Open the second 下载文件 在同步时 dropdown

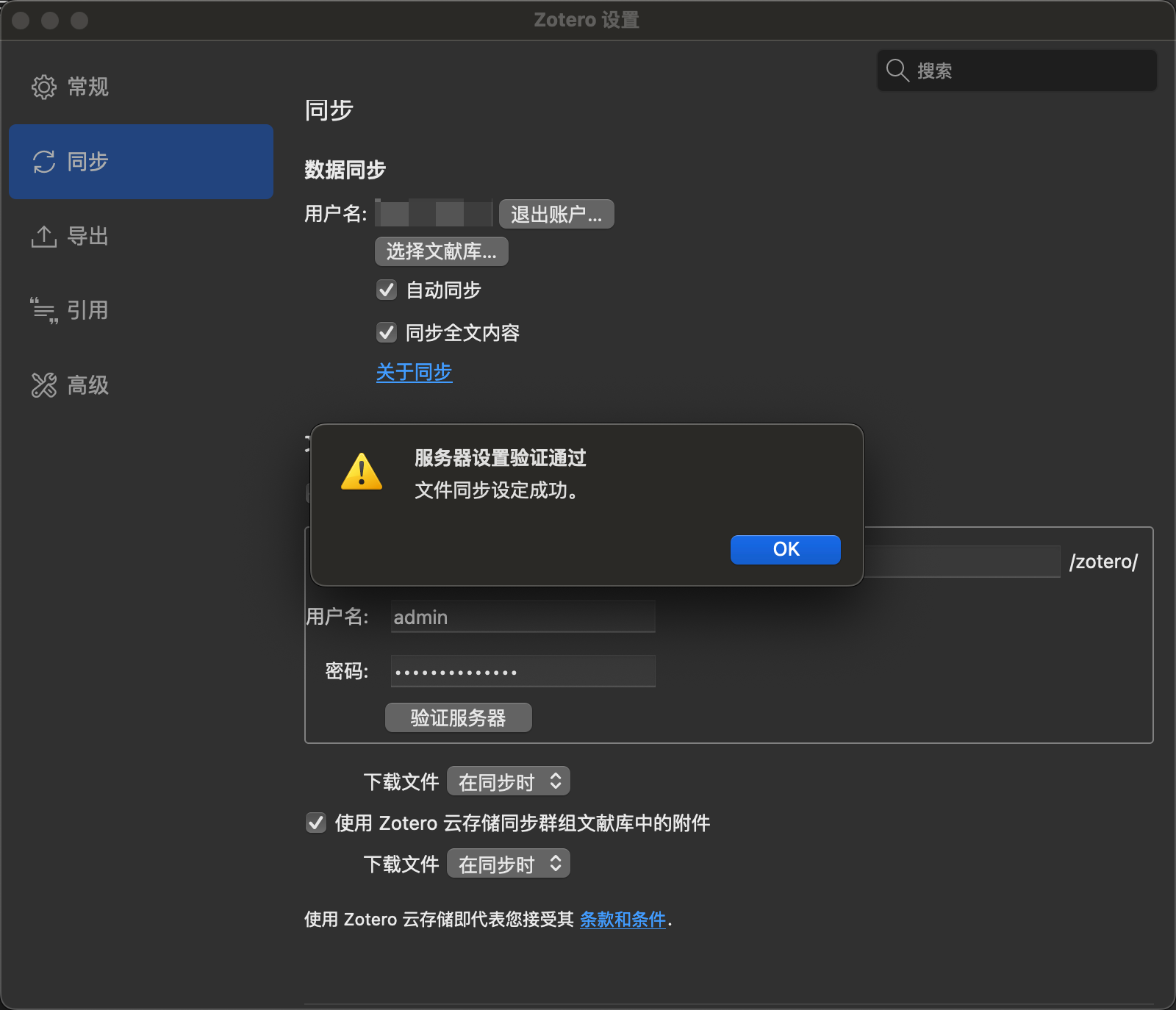[509, 864]
